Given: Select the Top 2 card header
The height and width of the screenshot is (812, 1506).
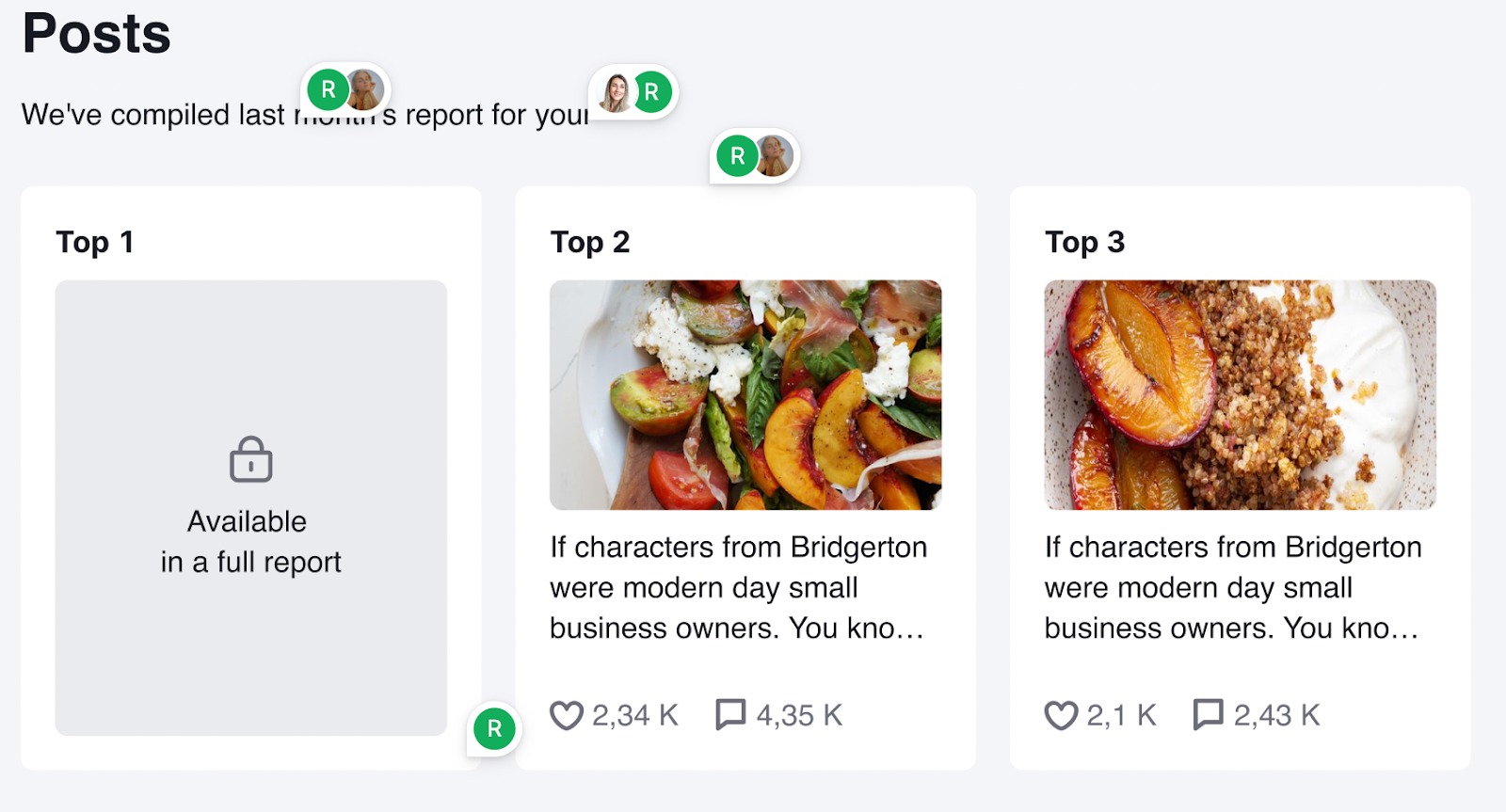Looking at the screenshot, I should point(591,242).
